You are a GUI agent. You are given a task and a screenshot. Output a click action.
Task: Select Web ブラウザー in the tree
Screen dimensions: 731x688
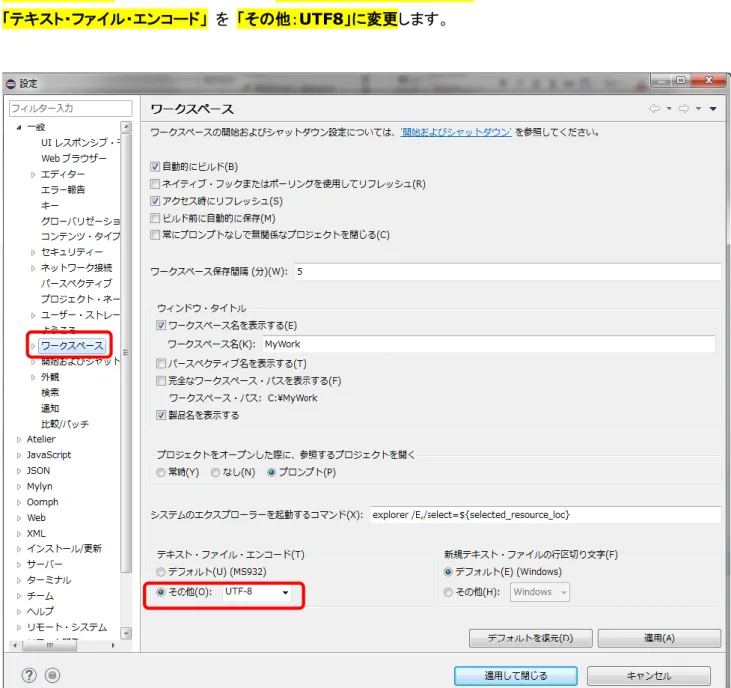tap(74, 158)
